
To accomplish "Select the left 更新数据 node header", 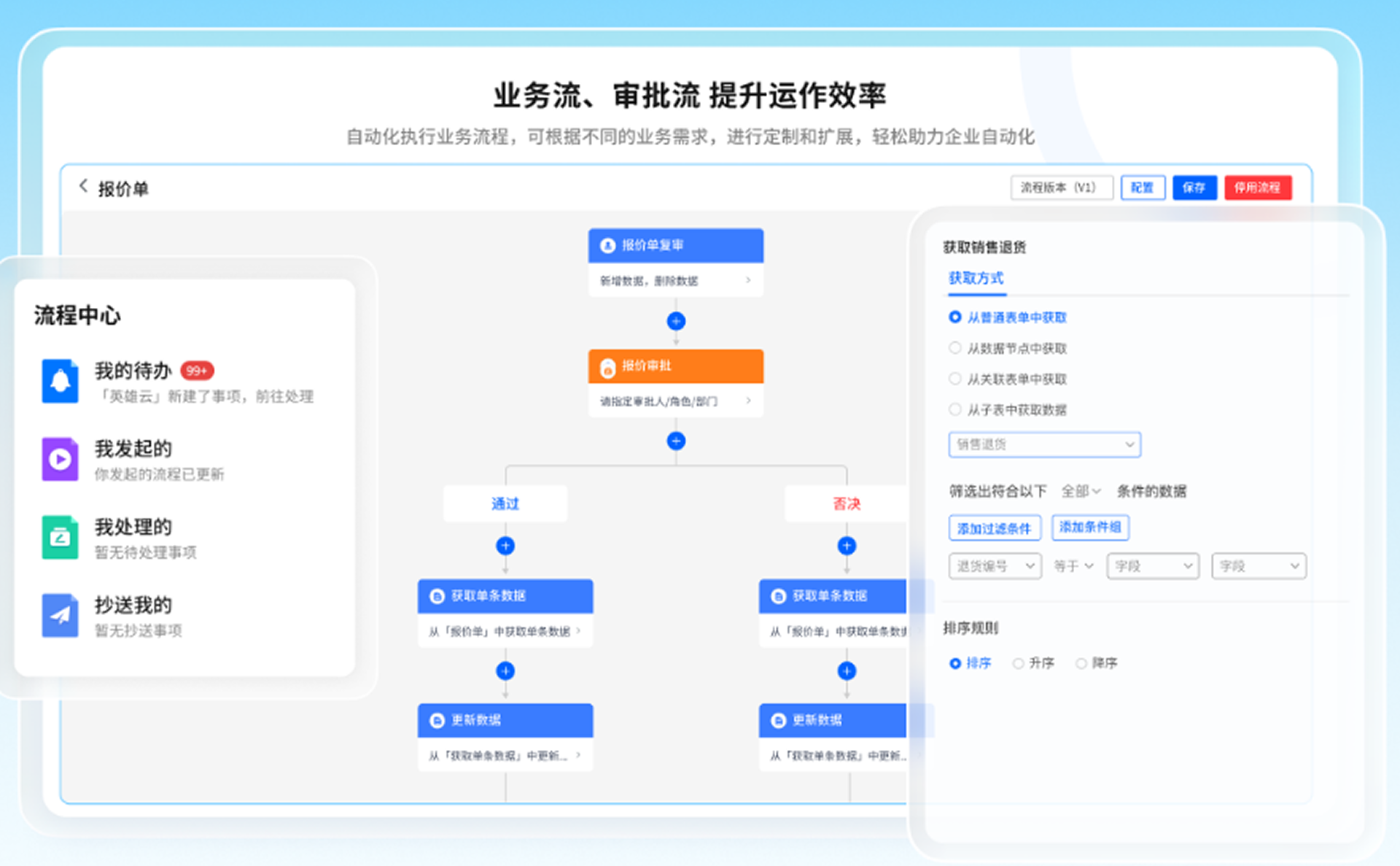I will (x=505, y=721).
